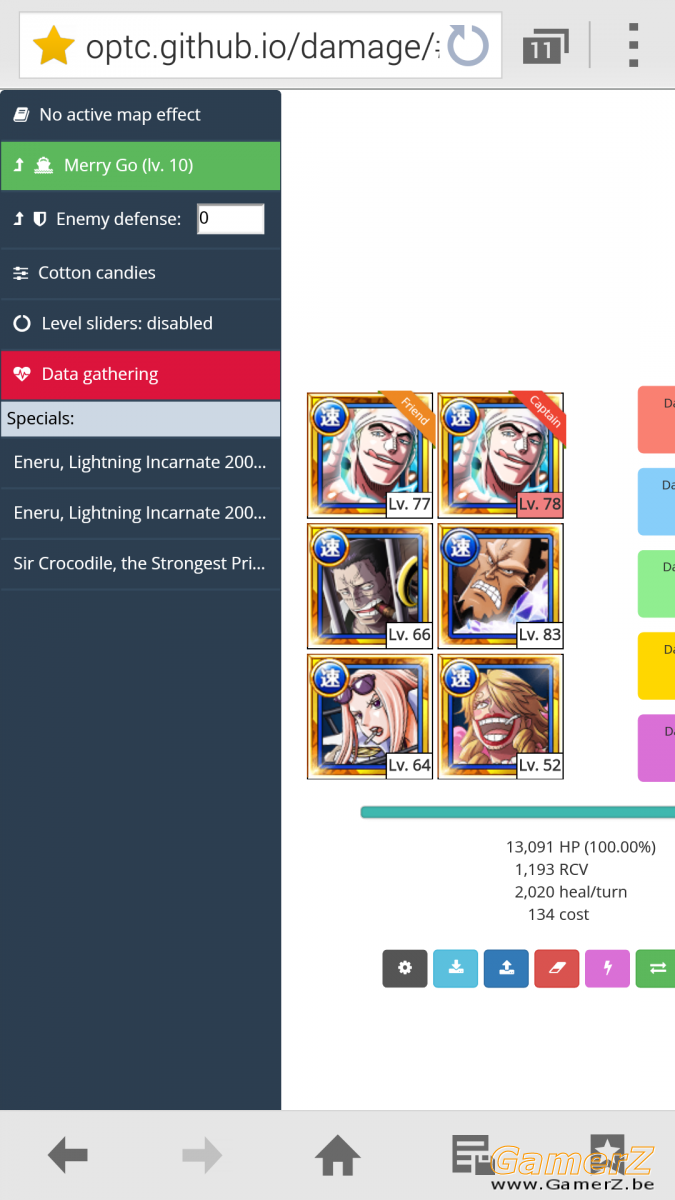Toggle Level sliders: disabled option

(140, 323)
